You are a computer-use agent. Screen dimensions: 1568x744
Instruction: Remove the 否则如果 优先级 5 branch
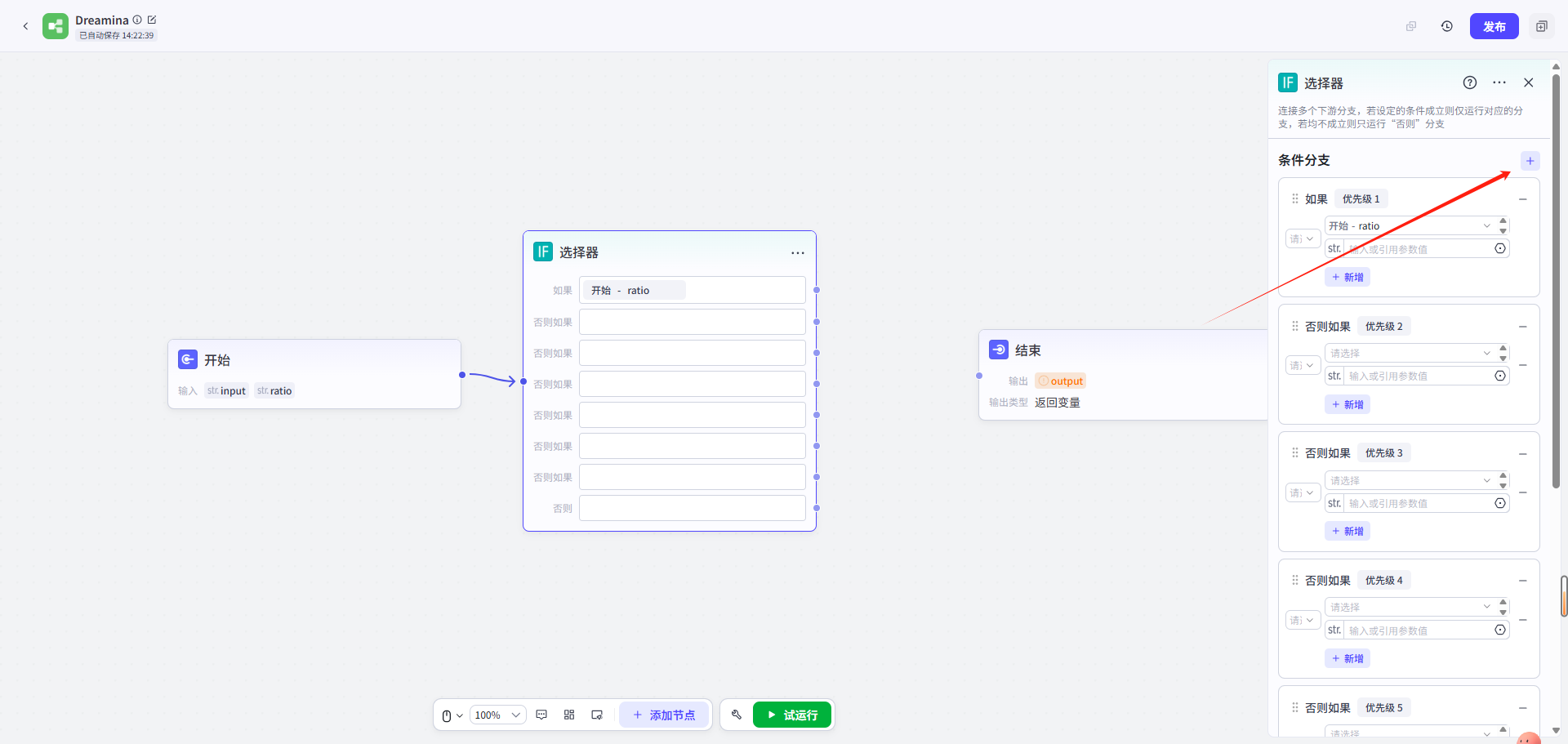click(1523, 708)
